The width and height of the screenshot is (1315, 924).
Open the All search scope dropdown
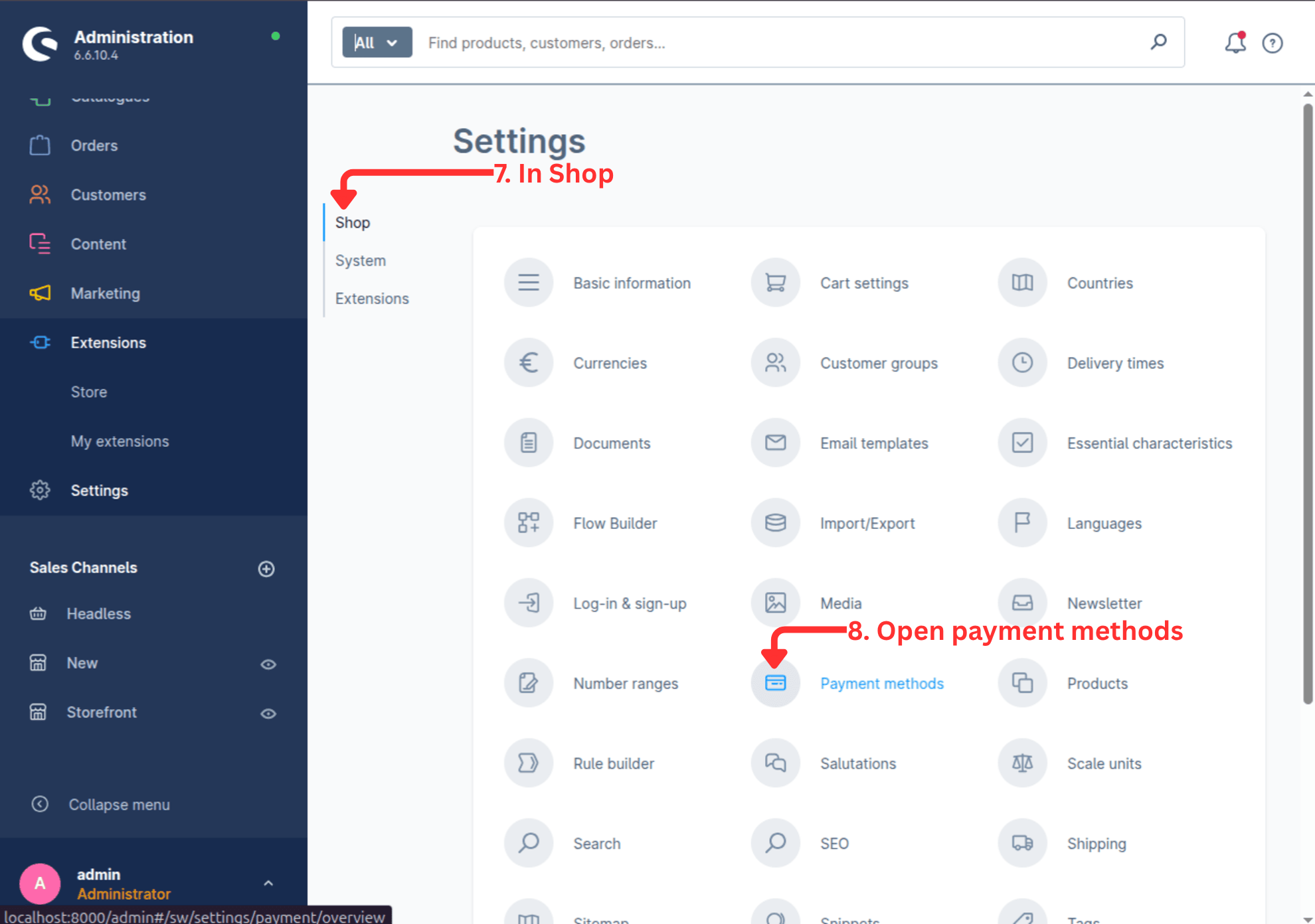coord(377,42)
